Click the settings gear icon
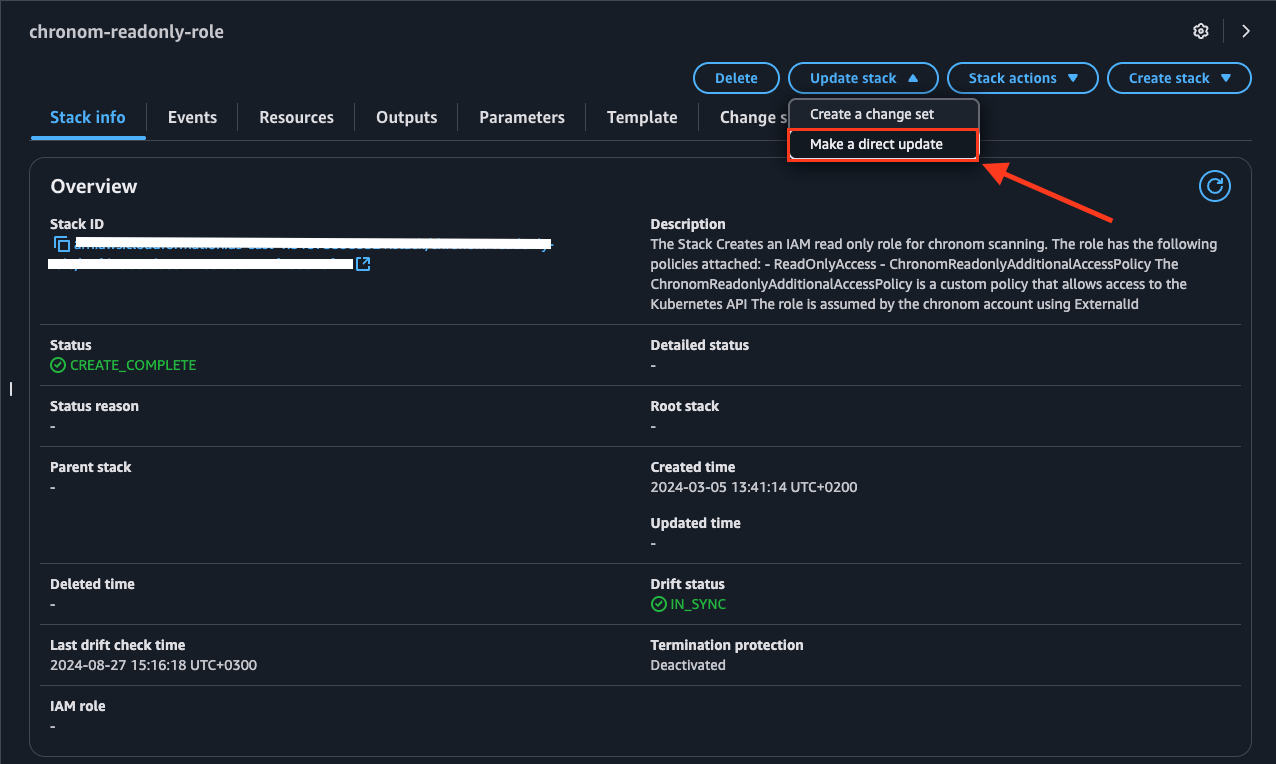 pyautogui.click(x=1201, y=31)
